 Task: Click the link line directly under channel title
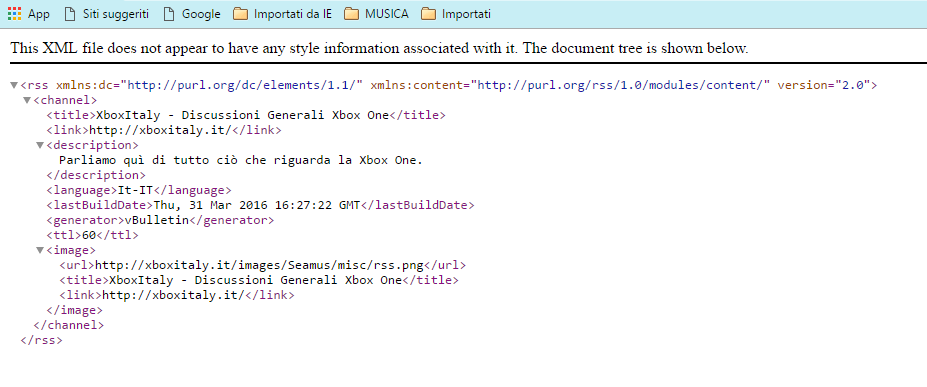pos(164,130)
